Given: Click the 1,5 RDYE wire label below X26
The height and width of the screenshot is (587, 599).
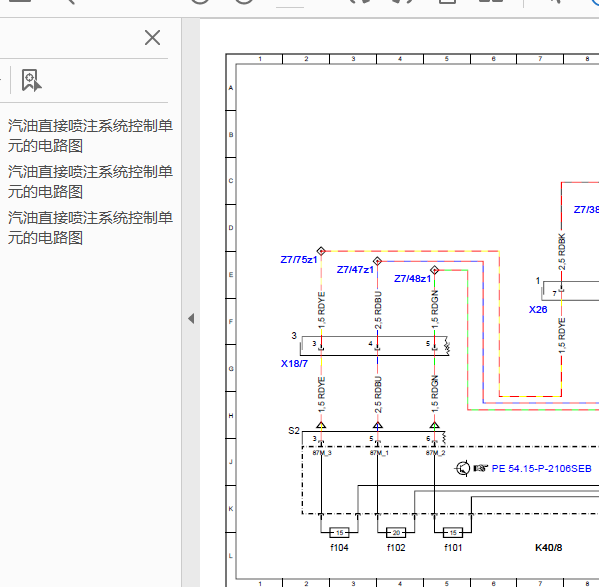Looking at the screenshot, I should [562, 335].
